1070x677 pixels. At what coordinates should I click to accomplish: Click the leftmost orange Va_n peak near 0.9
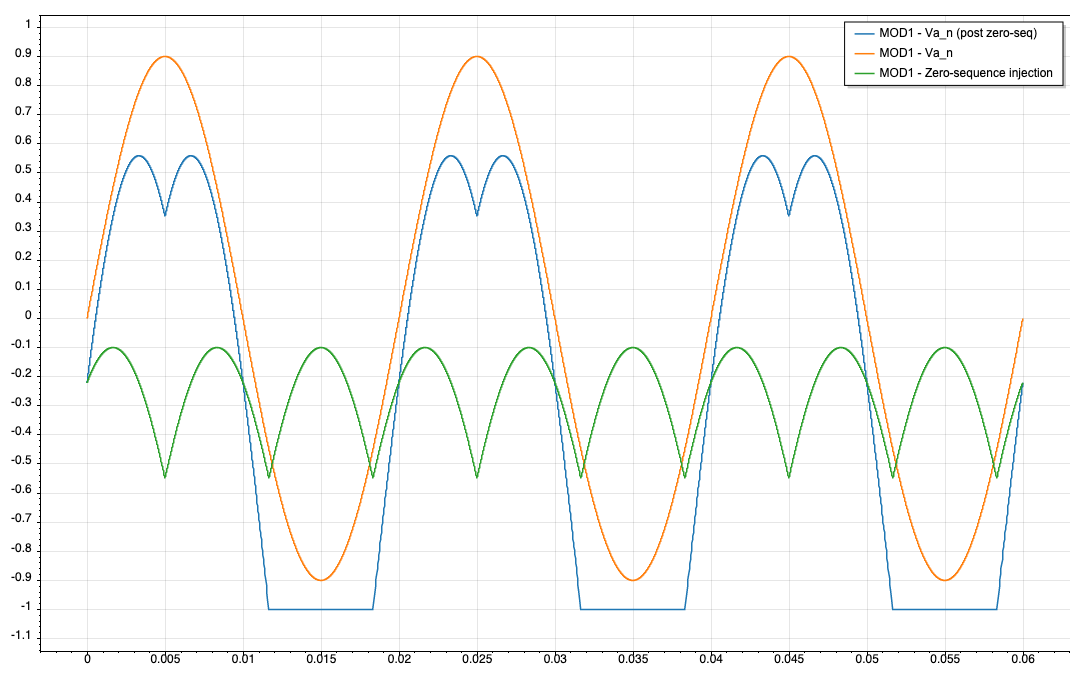tap(165, 57)
